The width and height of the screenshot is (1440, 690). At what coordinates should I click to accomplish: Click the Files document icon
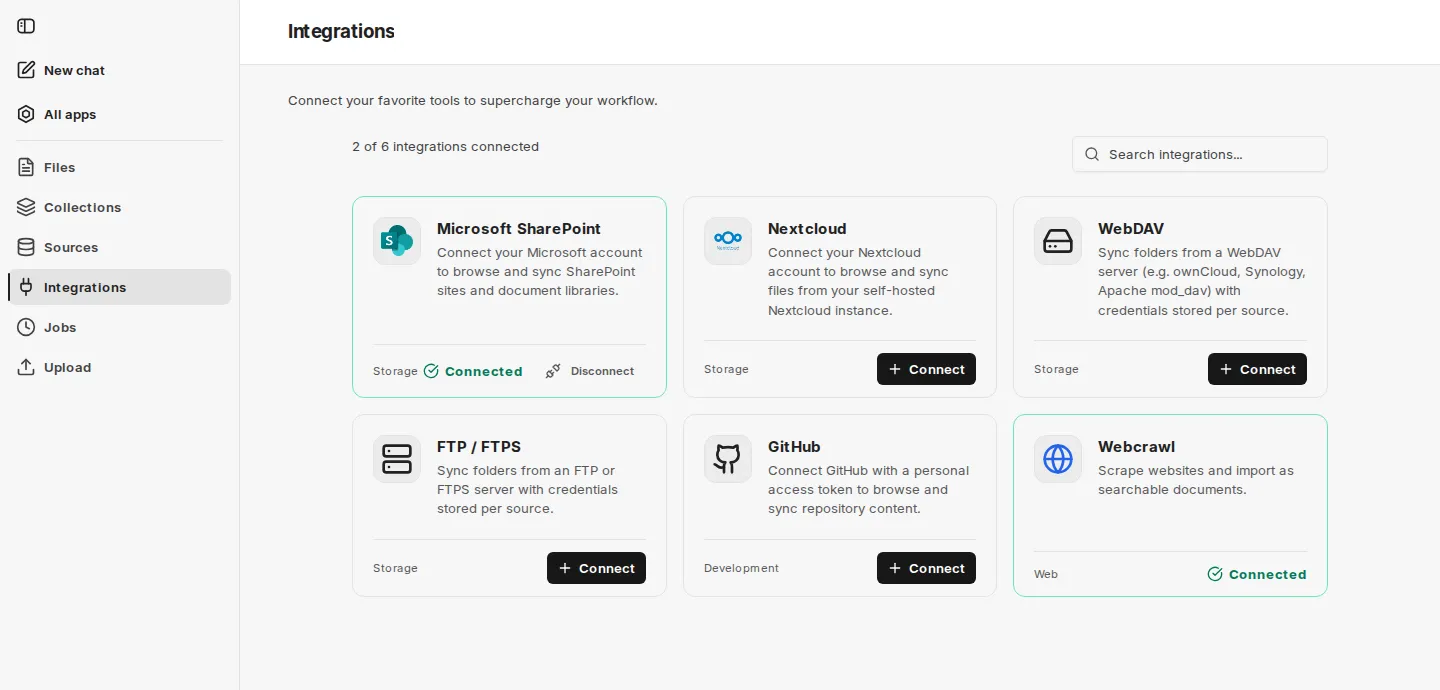[26, 167]
